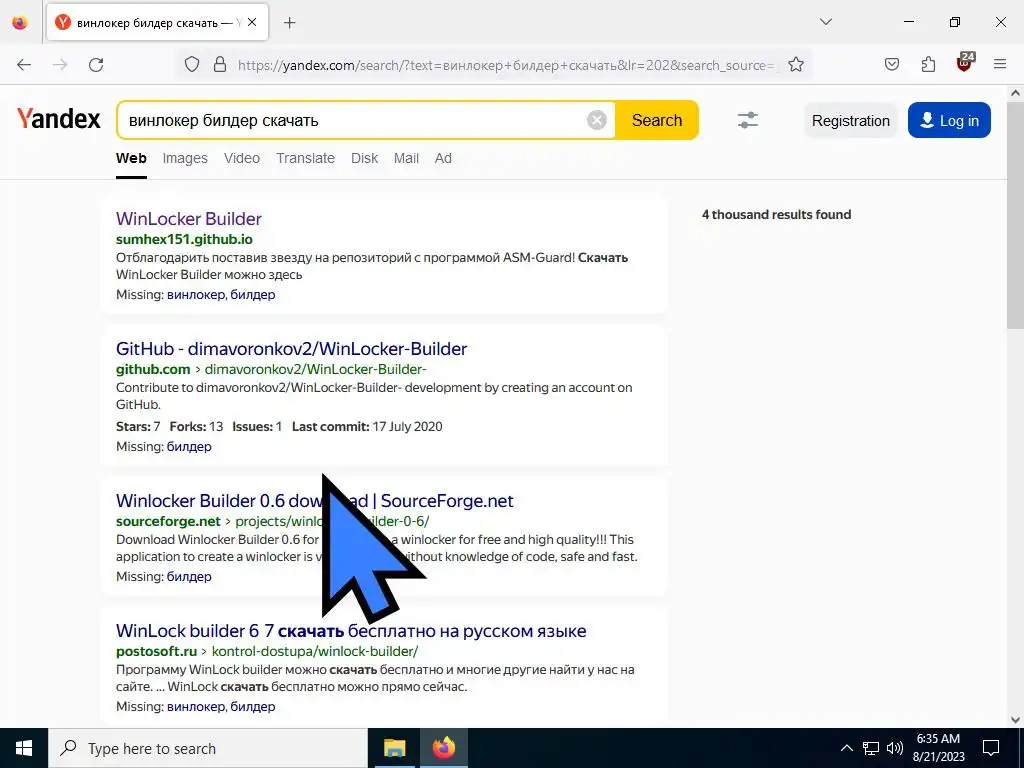1024x768 pixels.
Task: Click the taskbar search box
Action: pyautogui.click(x=208, y=748)
